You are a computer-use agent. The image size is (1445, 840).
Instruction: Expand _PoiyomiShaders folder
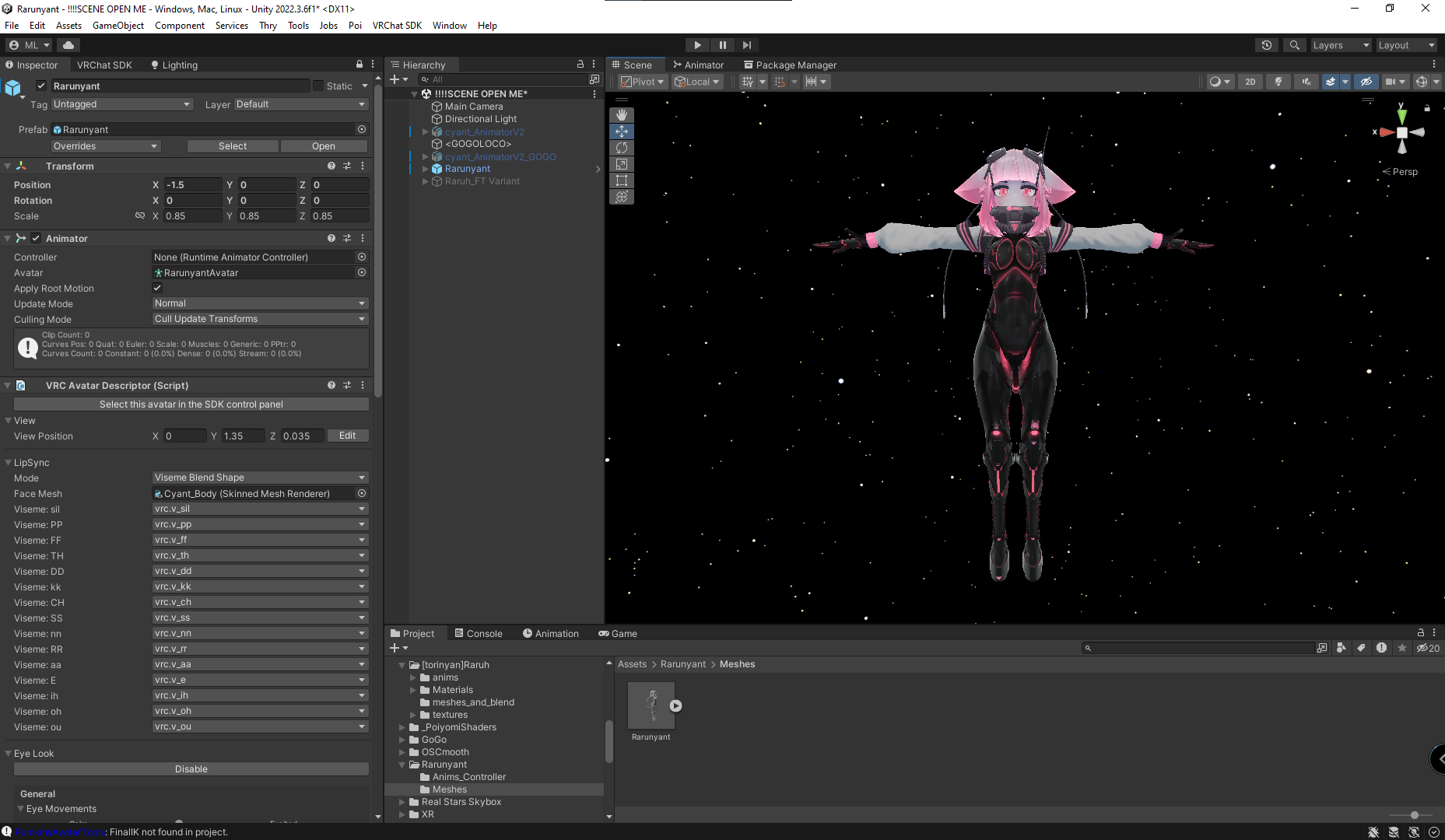coord(402,727)
